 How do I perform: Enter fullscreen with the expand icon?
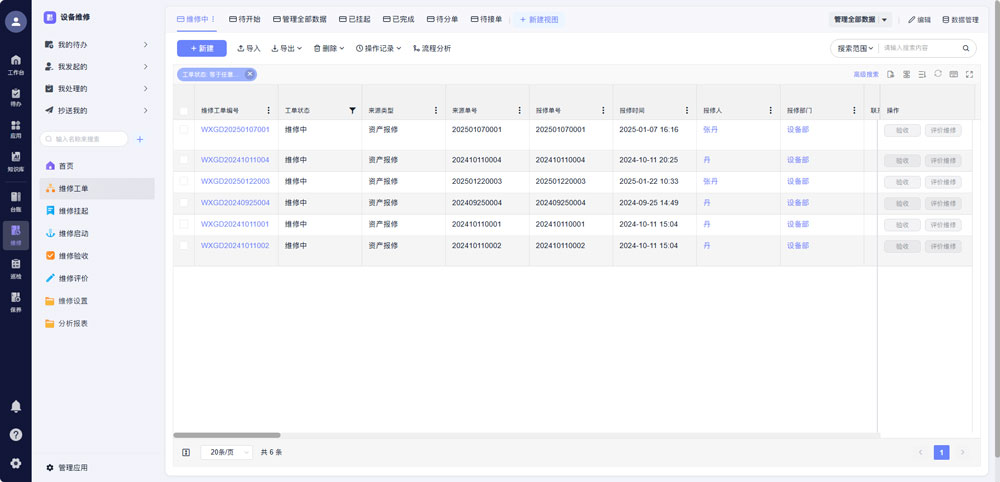[x=969, y=74]
